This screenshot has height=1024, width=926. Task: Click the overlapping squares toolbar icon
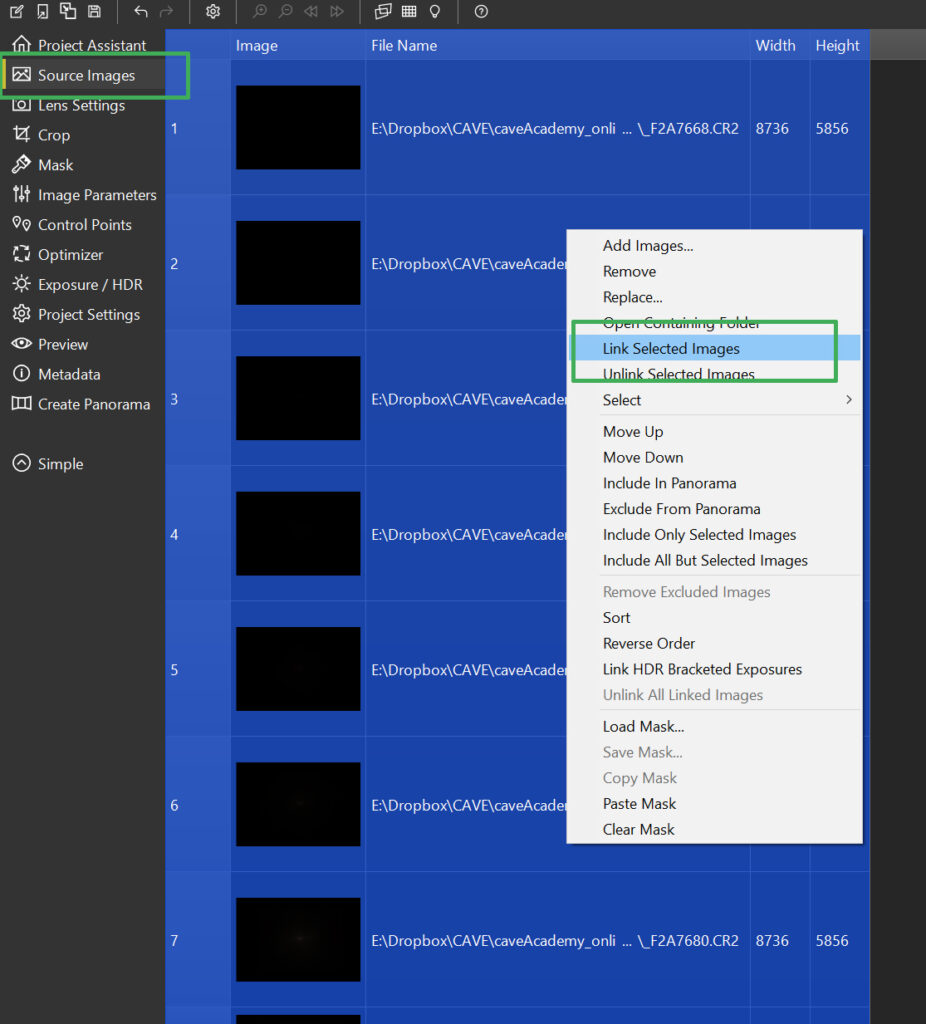pos(68,11)
